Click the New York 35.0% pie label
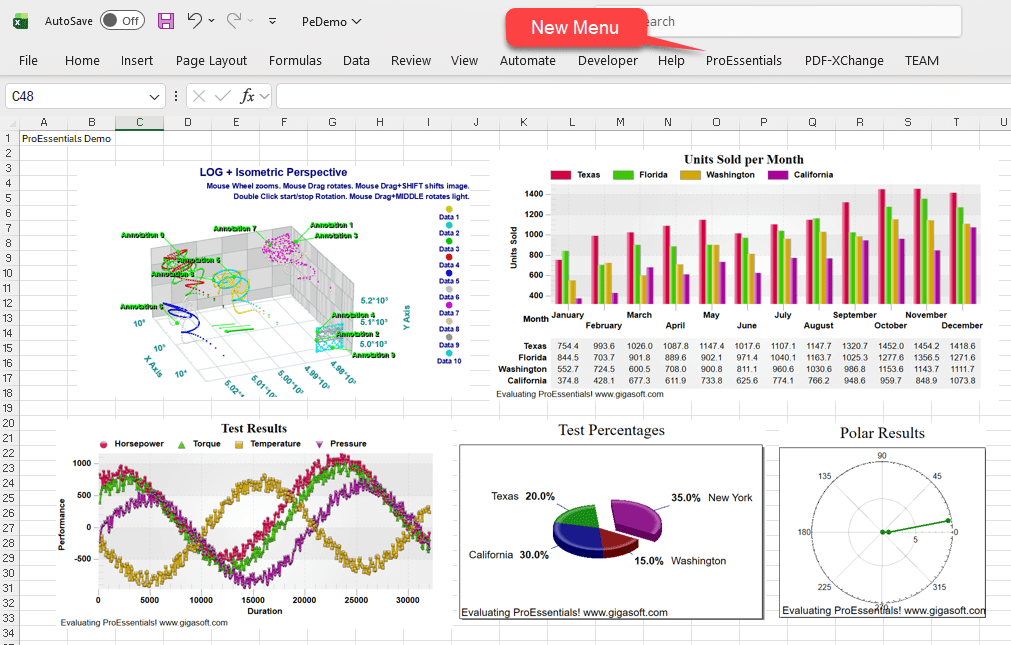The image size is (1011, 645). click(711, 497)
